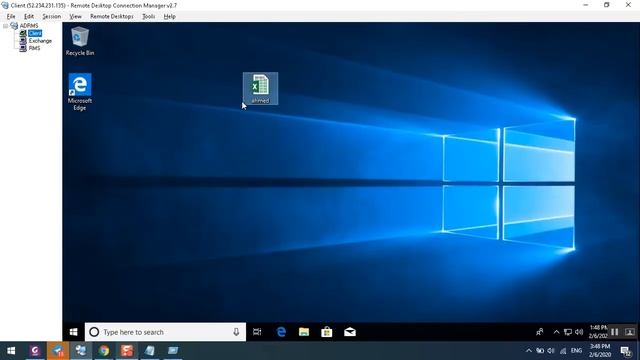Open the host tray battery icon

[x=540, y=351]
